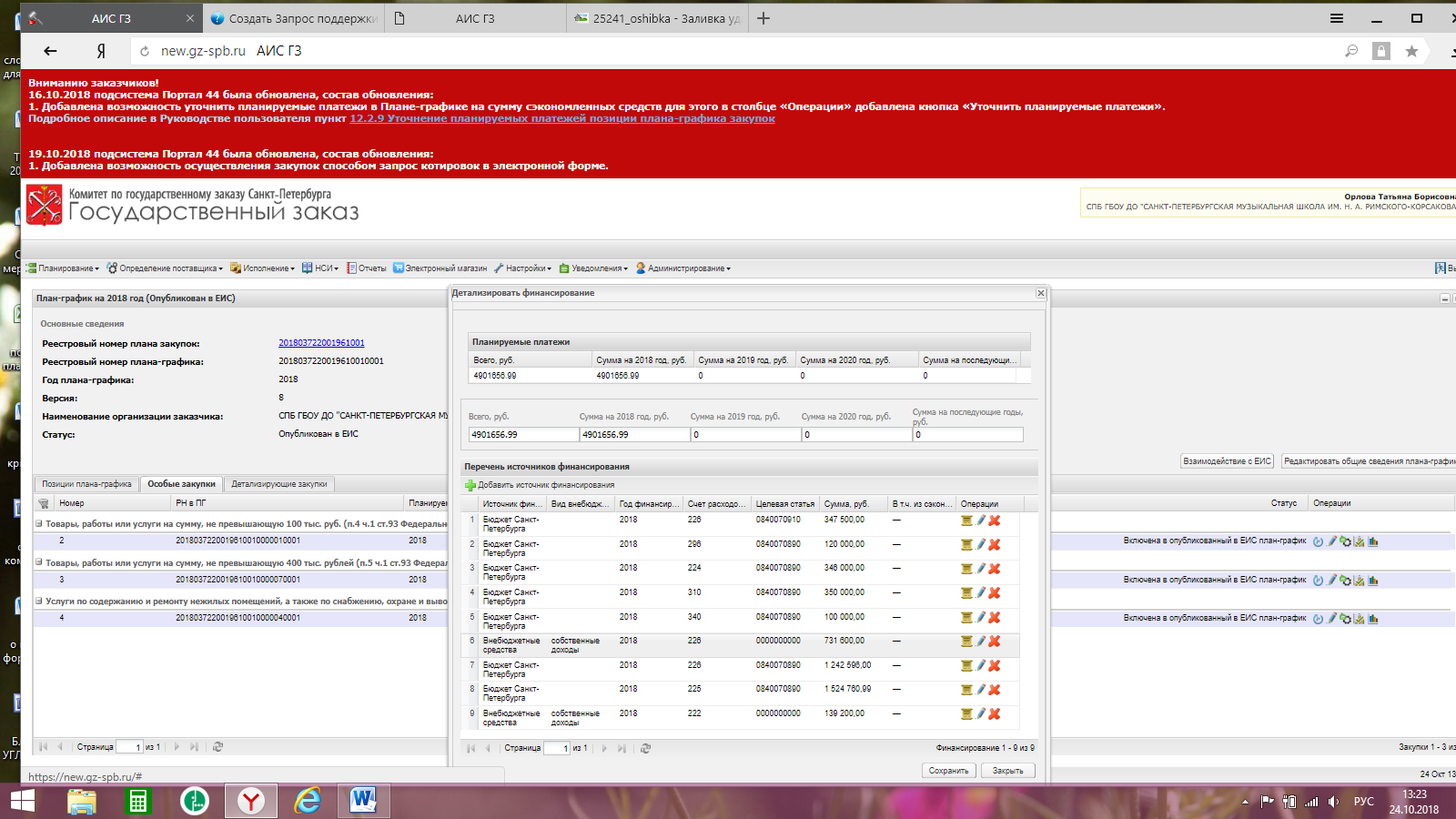The image size is (1456, 819).
Task: Edit financing row with sum 120 000,00
Action: point(981,544)
